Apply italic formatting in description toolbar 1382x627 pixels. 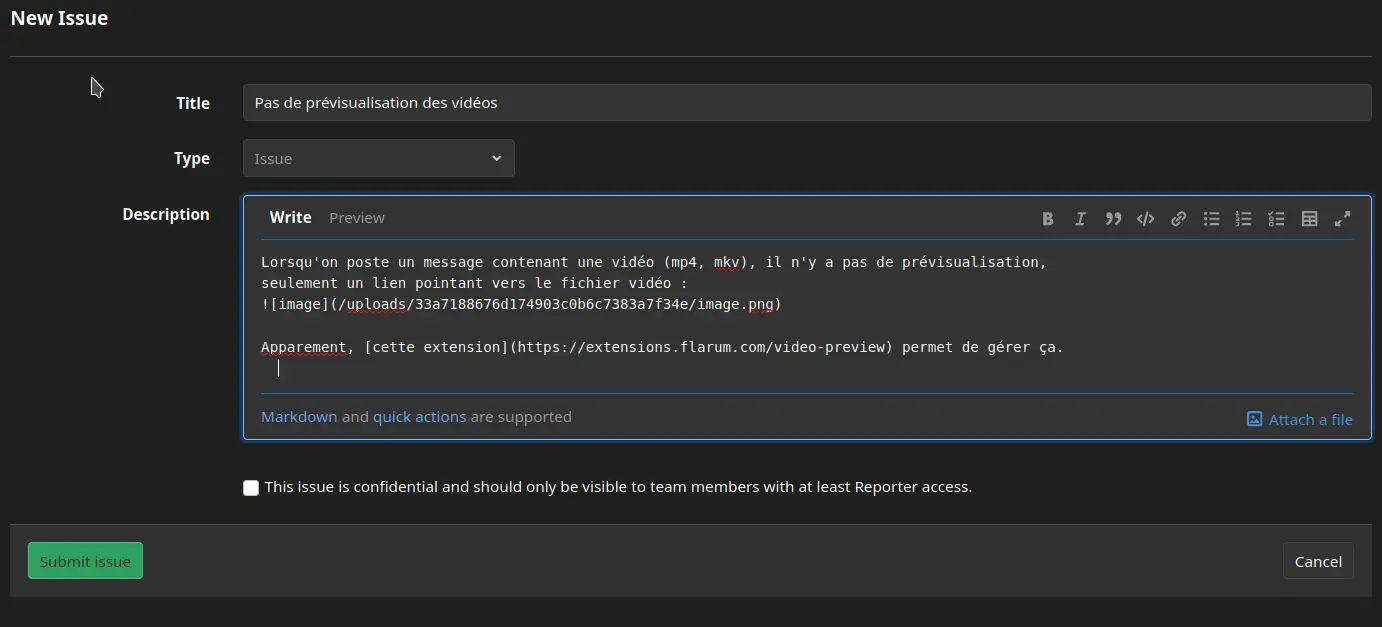[x=1080, y=219]
